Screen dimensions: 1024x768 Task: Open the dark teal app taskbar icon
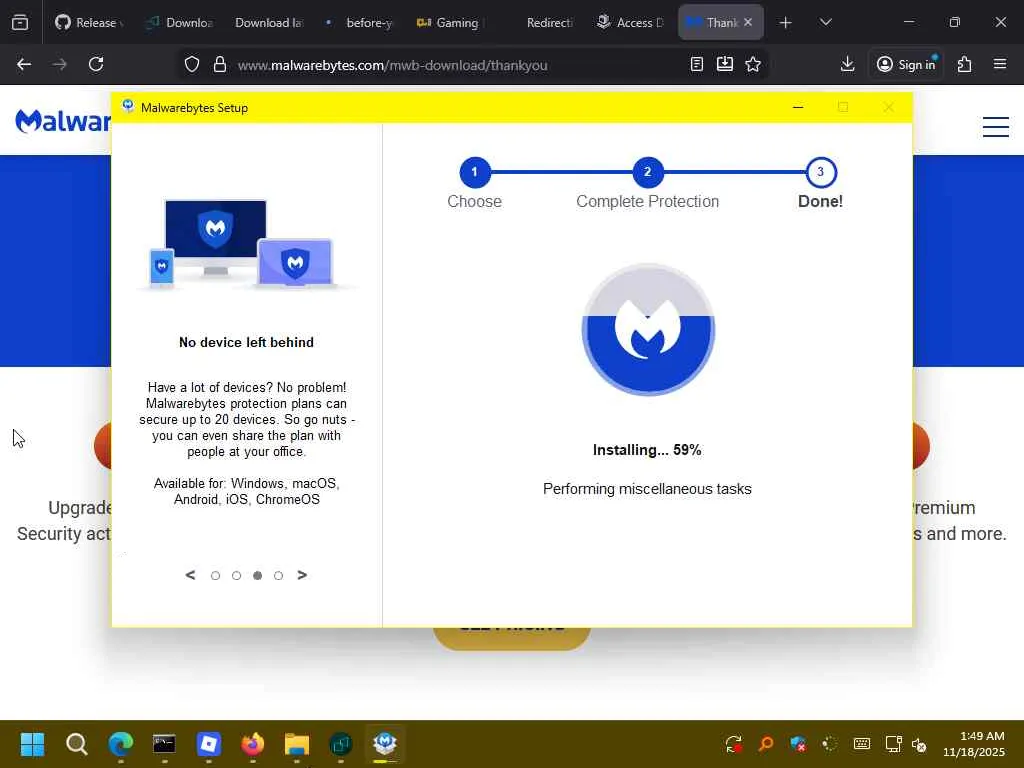pyautogui.click(x=341, y=744)
